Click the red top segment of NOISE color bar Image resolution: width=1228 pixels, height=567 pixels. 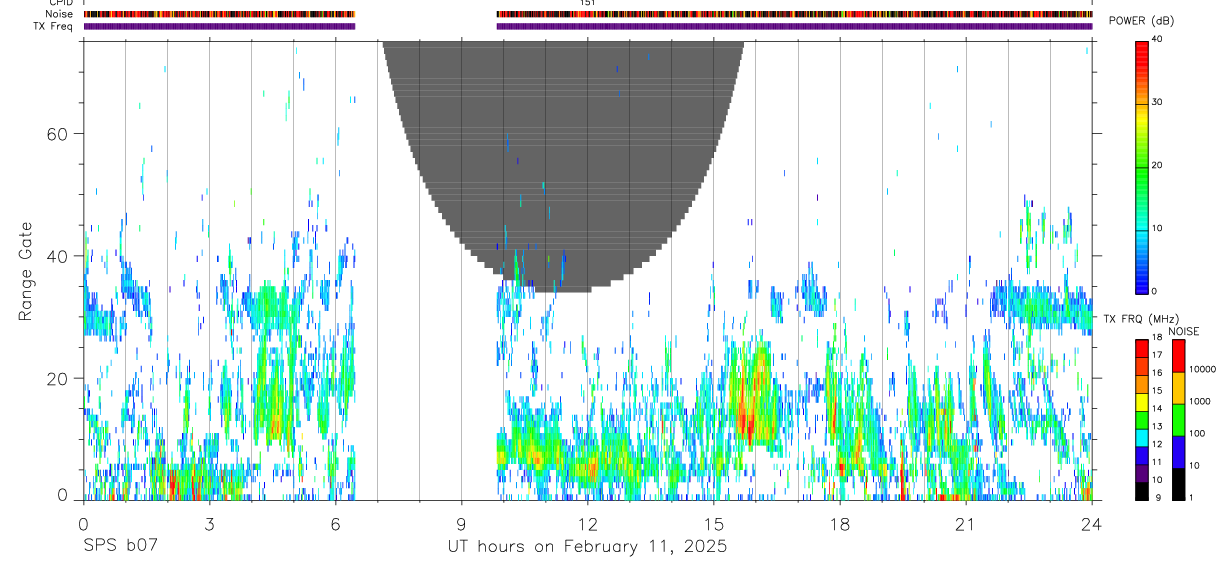(1177, 356)
